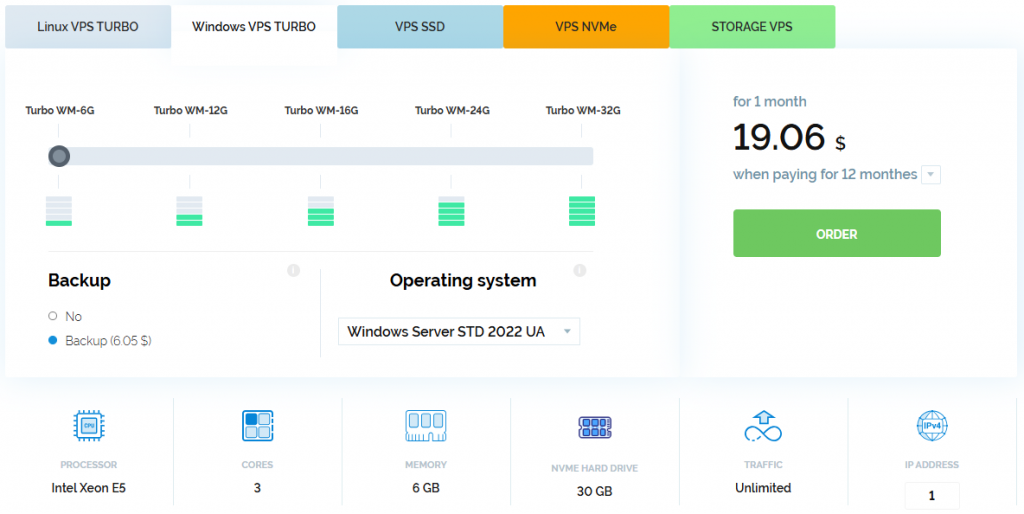Click the processor CPU chip icon
The width and height of the screenshot is (1024, 514).
pyautogui.click(x=89, y=426)
